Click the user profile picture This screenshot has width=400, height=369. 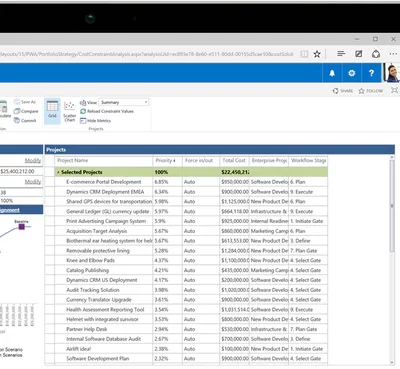click(392, 73)
